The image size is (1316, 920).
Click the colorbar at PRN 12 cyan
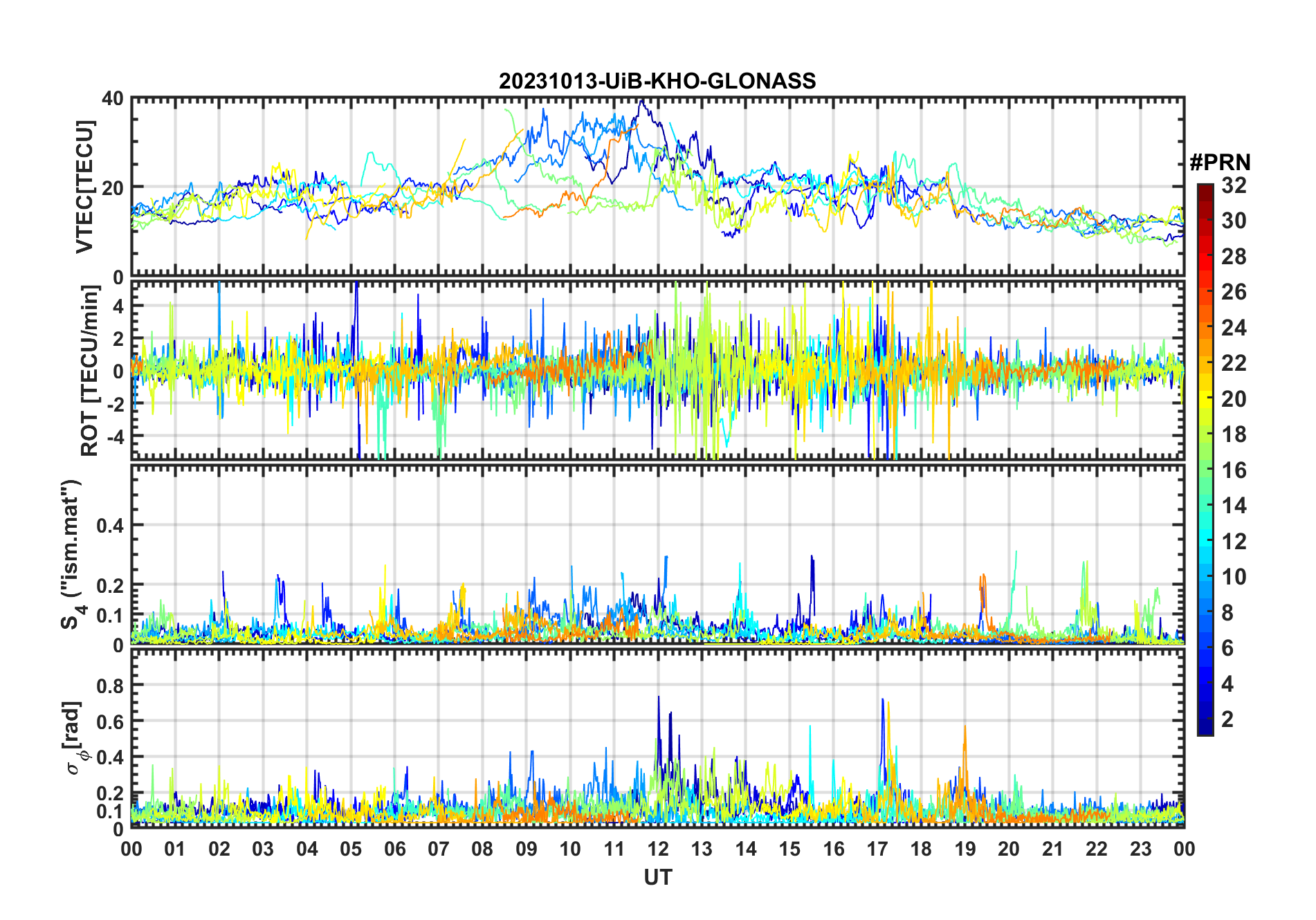click(x=1205, y=541)
